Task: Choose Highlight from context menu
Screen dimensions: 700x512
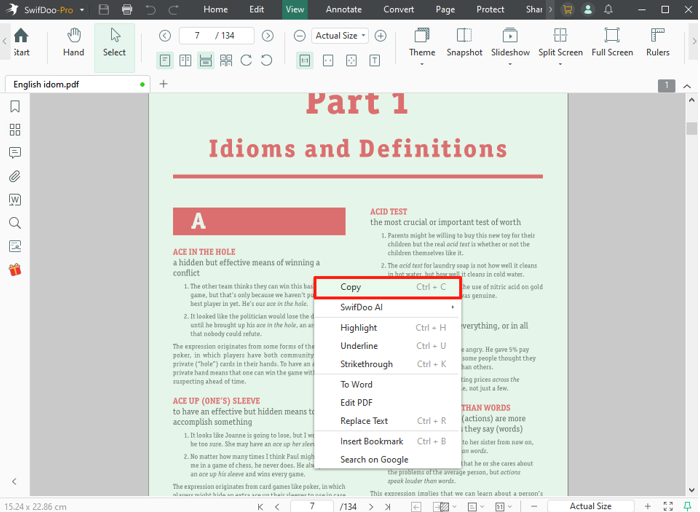Action: pos(387,328)
